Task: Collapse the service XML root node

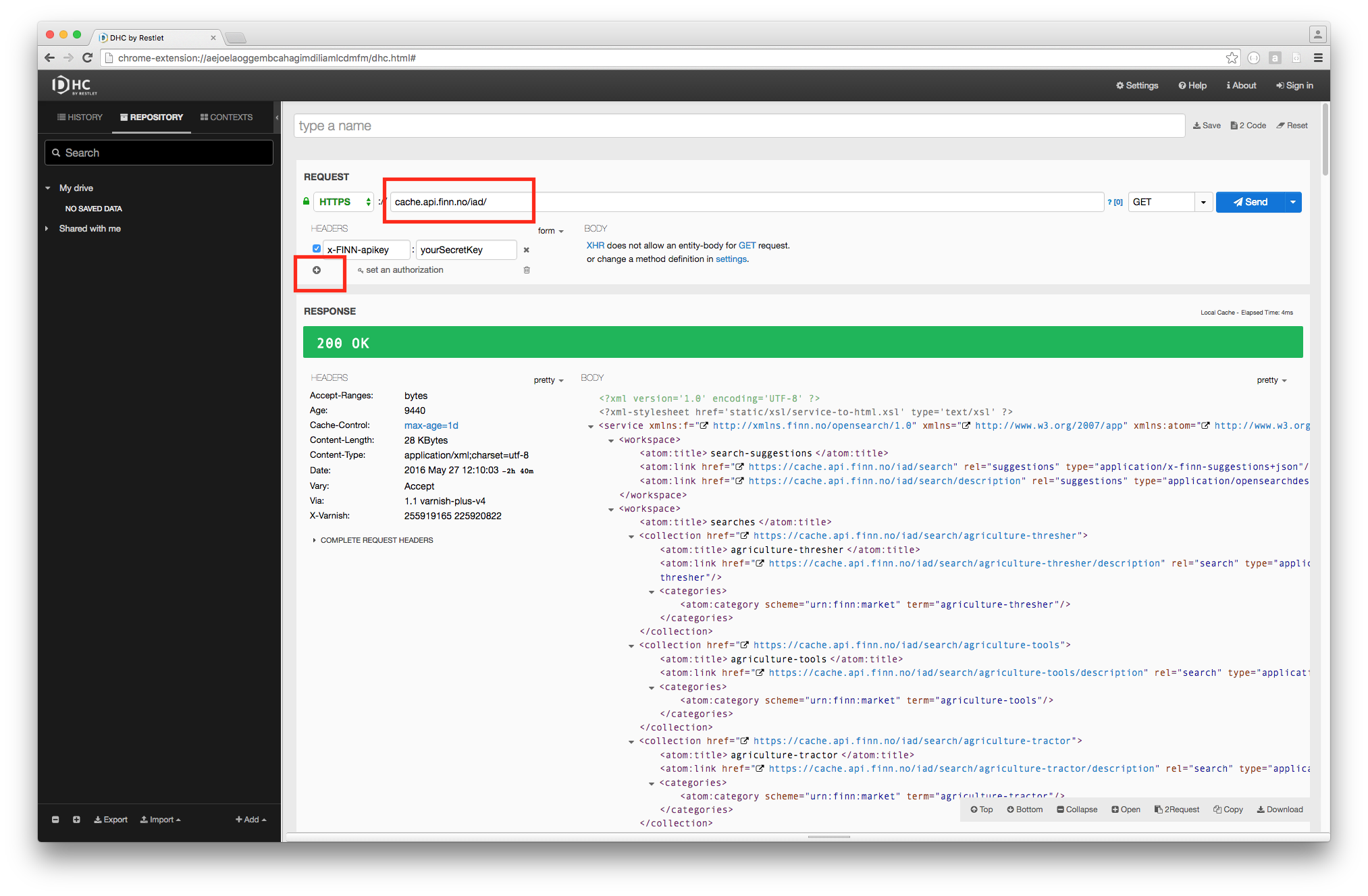Action: pyautogui.click(x=591, y=426)
